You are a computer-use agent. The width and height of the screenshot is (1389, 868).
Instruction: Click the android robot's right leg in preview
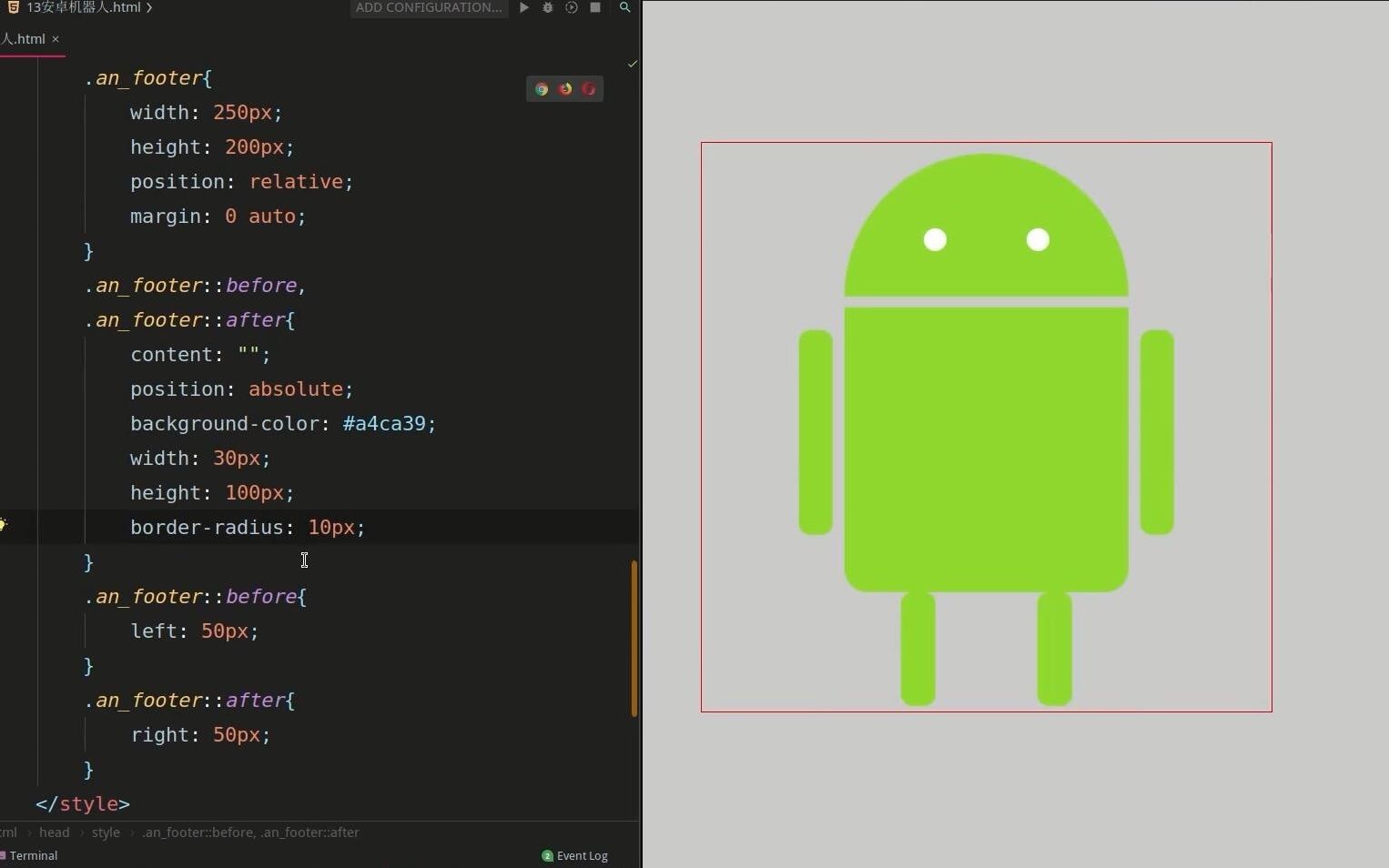click(x=1055, y=649)
